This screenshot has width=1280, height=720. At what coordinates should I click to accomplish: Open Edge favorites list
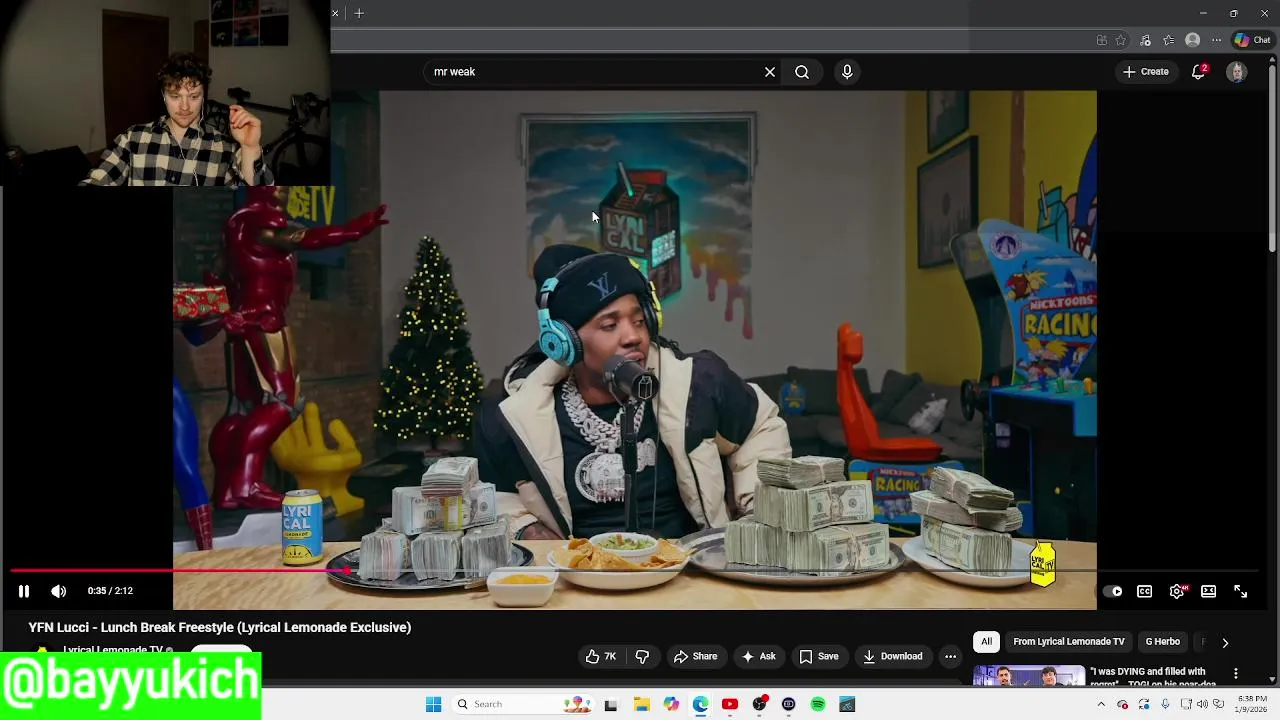1168,40
